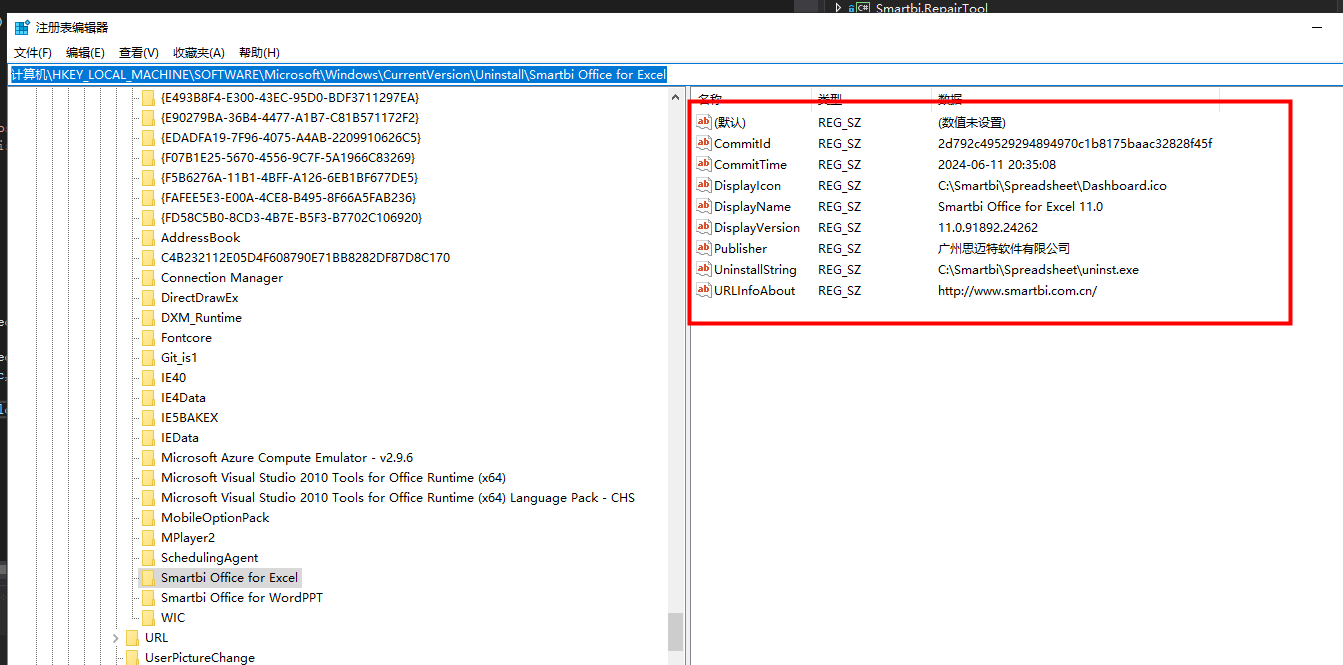Select the IE5BAKEX key
1343x665 pixels.
click(x=189, y=418)
